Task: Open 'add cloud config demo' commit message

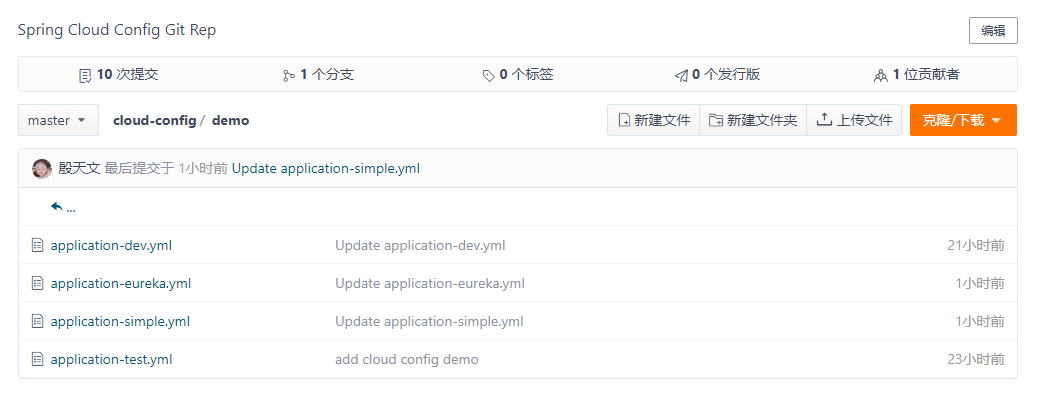Action: tap(406, 359)
